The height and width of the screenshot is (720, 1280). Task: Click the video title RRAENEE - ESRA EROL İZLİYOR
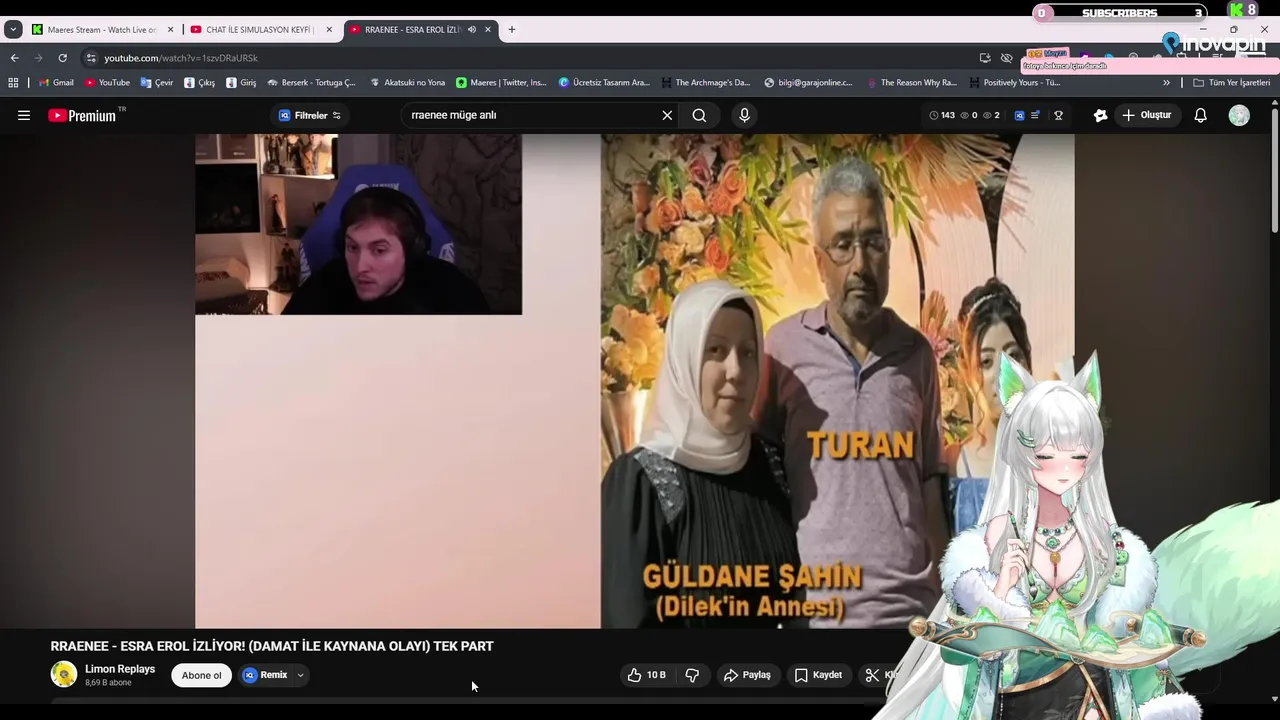[272, 646]
